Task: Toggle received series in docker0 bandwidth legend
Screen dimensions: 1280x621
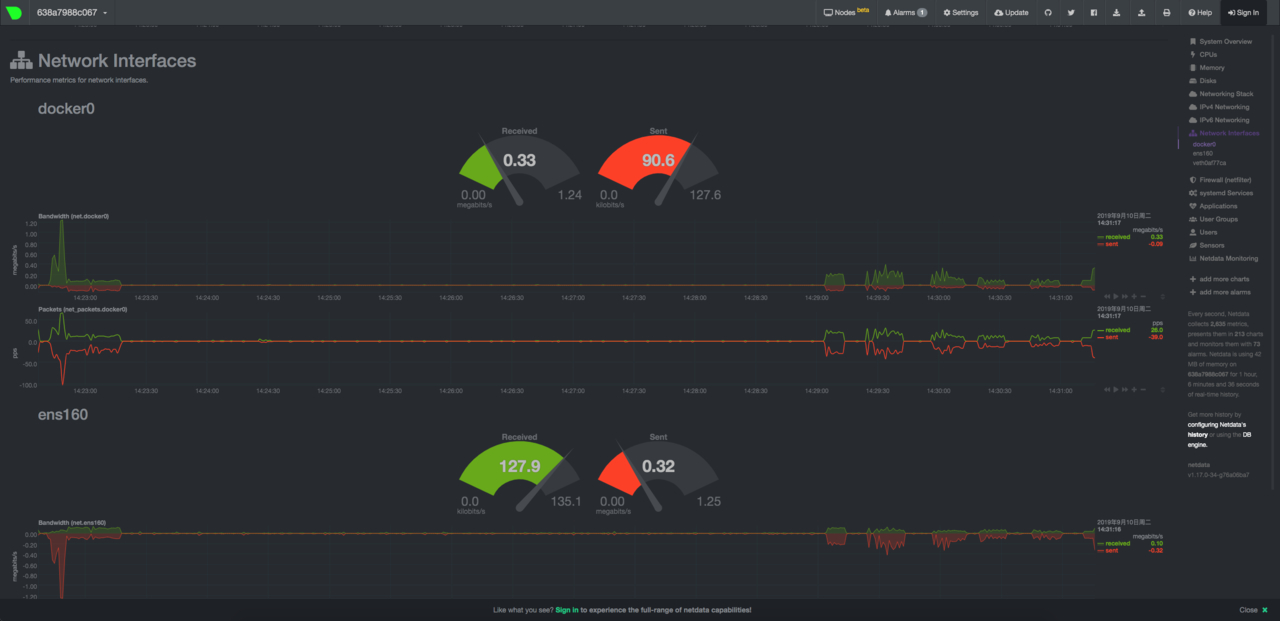Action: tap(1115, 237)
